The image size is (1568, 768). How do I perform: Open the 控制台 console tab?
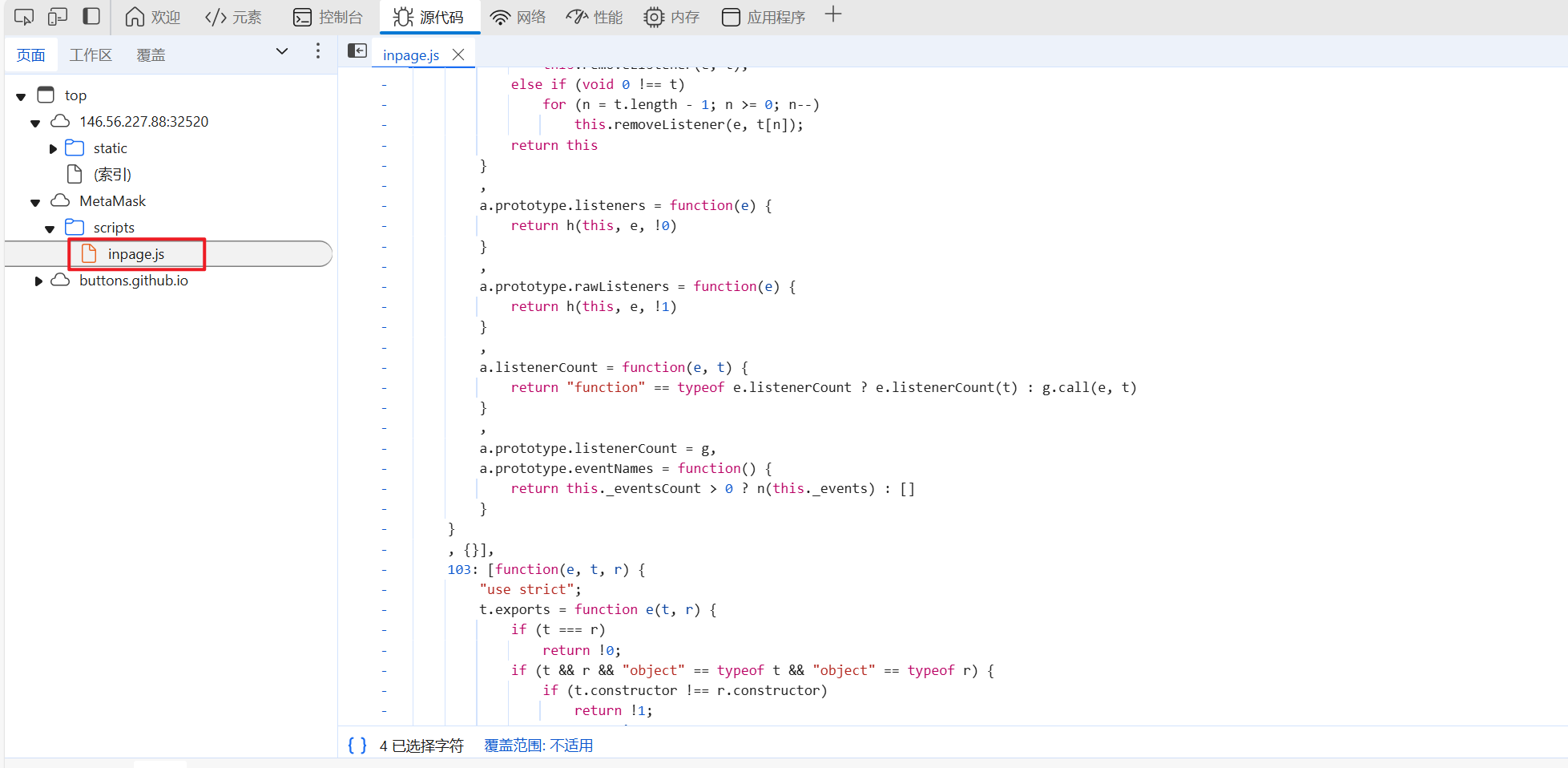coord(328,17)
